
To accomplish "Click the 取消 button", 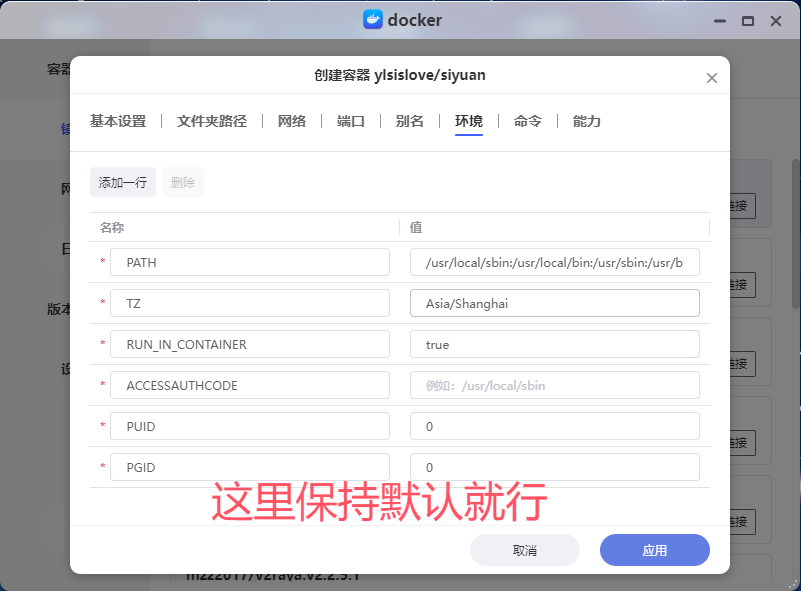I will tap(525, 550).
